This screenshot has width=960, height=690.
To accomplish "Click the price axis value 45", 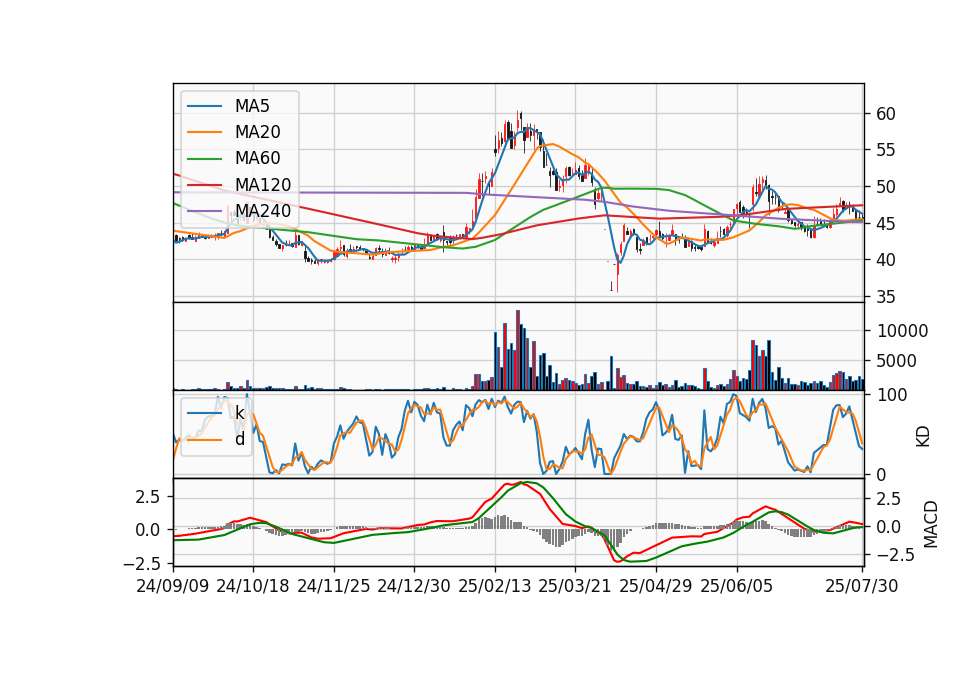I will tap(886, 224).
